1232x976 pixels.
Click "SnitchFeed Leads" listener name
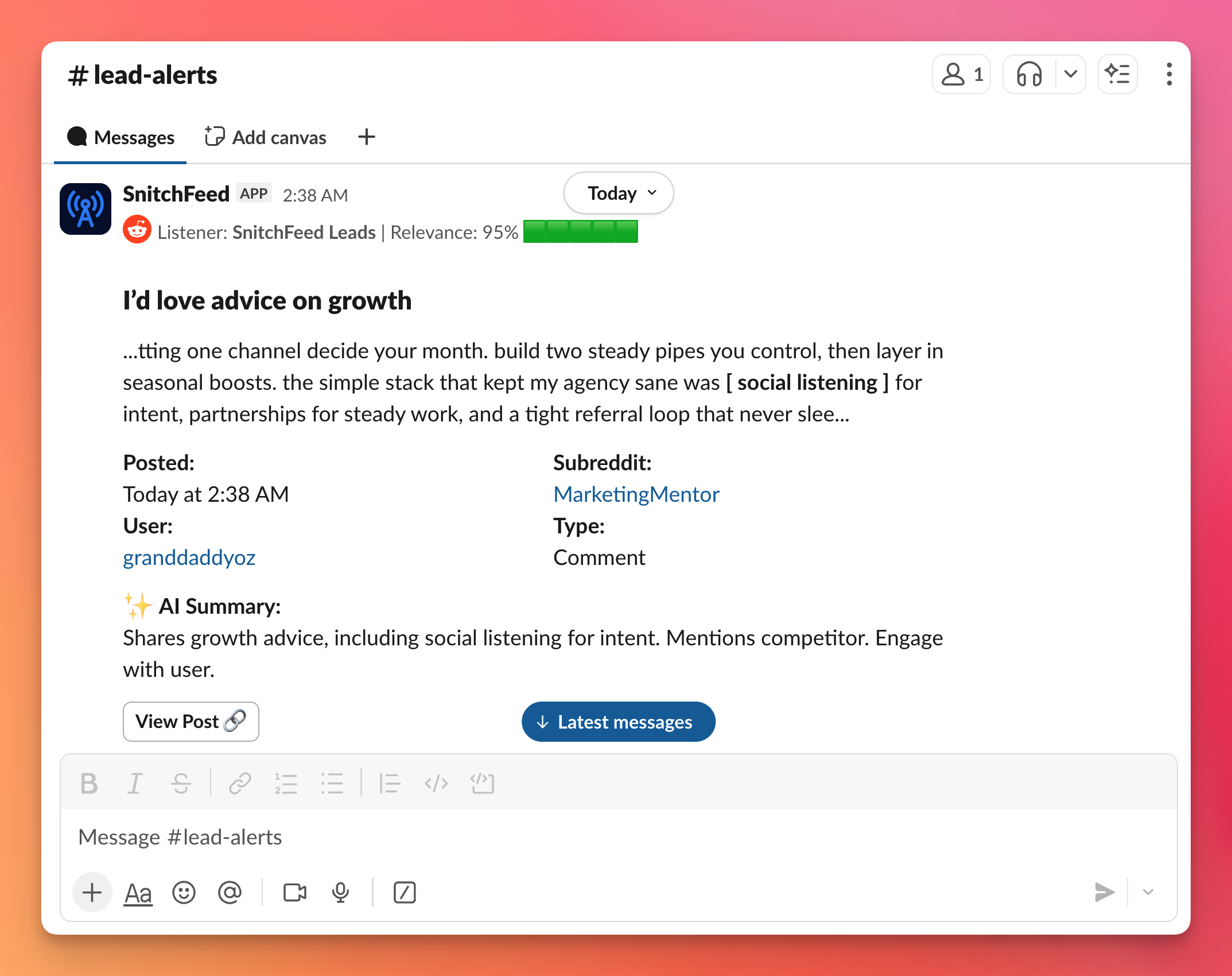click(x=304, y=232)
